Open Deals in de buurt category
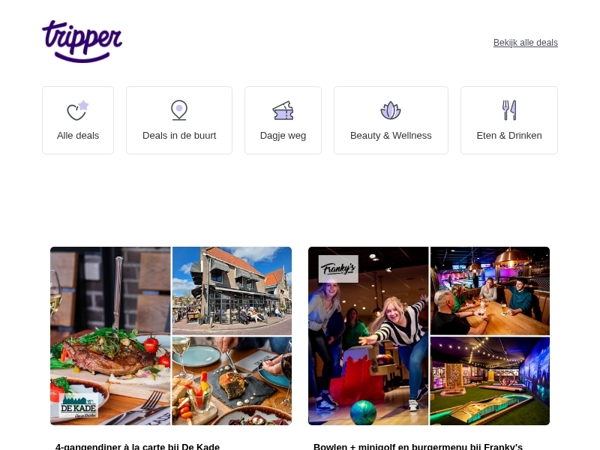This screenshot has height=450, width=600. click(x=179, y=135)
